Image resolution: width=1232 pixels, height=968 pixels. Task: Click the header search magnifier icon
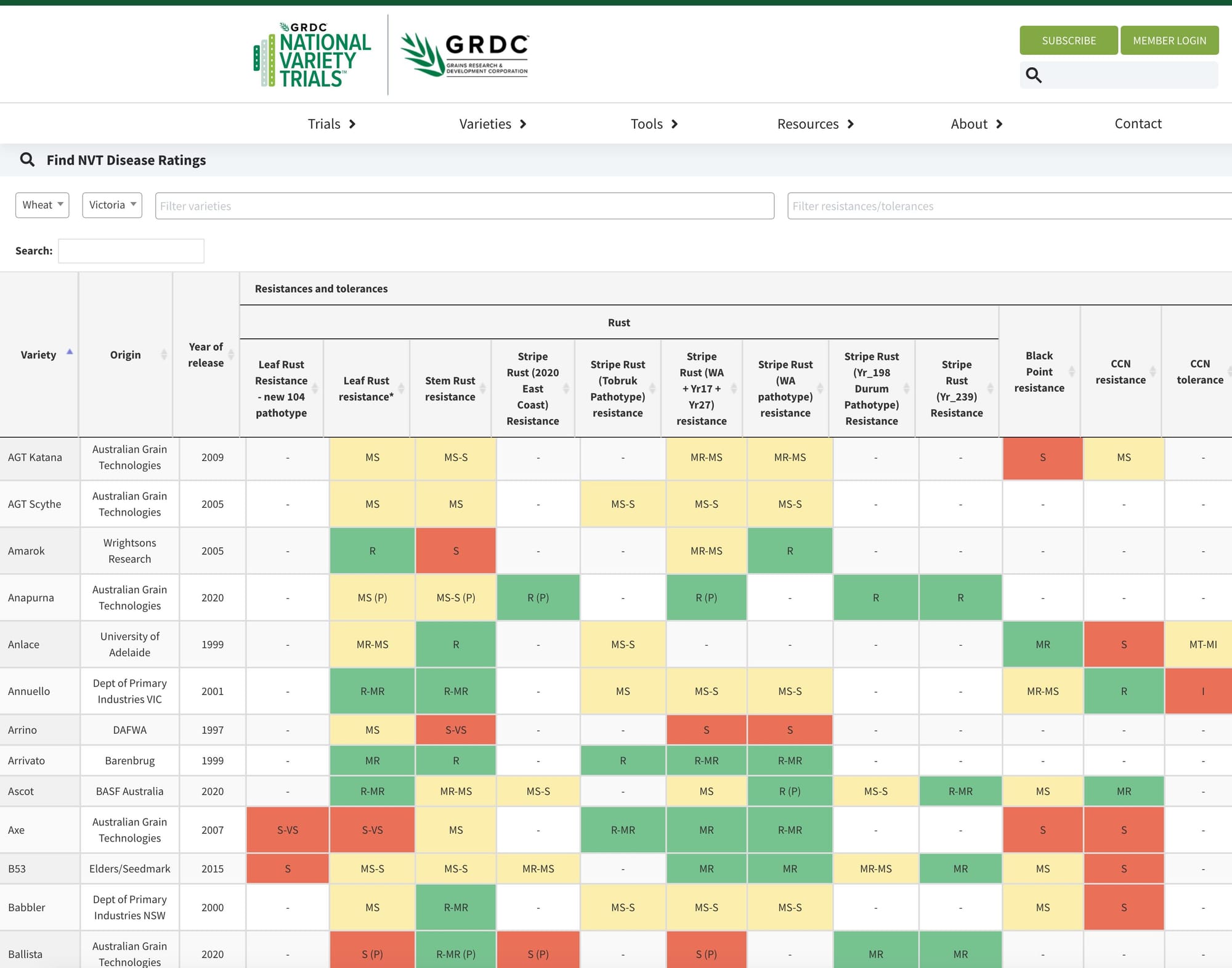(x=1034, y=75)
